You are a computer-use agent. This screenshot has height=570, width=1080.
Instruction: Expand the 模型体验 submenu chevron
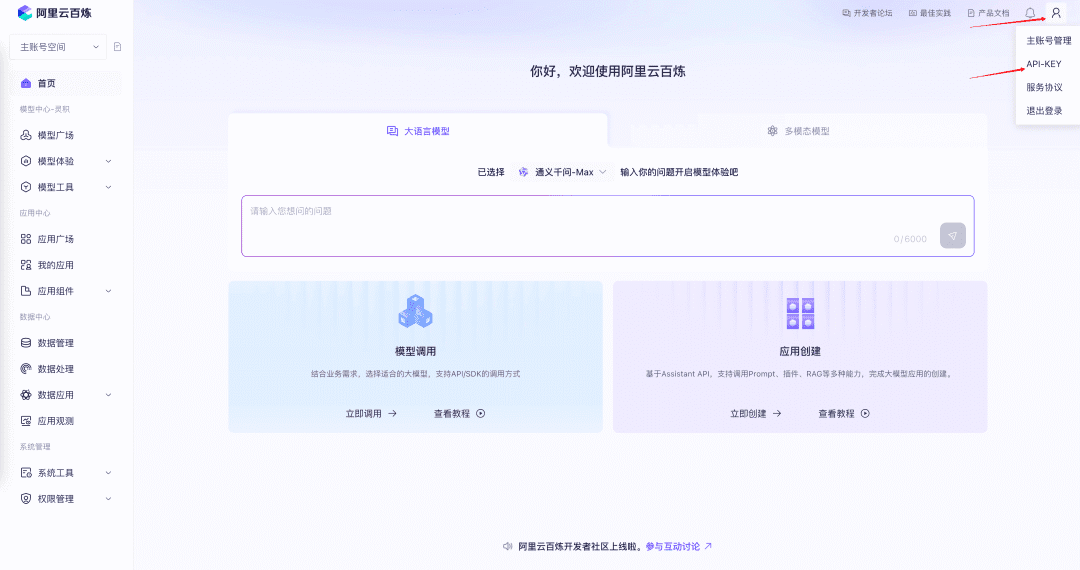[108, 161]
